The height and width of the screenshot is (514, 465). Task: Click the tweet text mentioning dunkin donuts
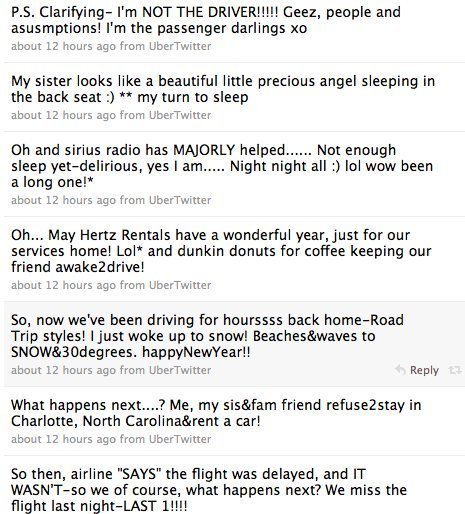[221, 251]
